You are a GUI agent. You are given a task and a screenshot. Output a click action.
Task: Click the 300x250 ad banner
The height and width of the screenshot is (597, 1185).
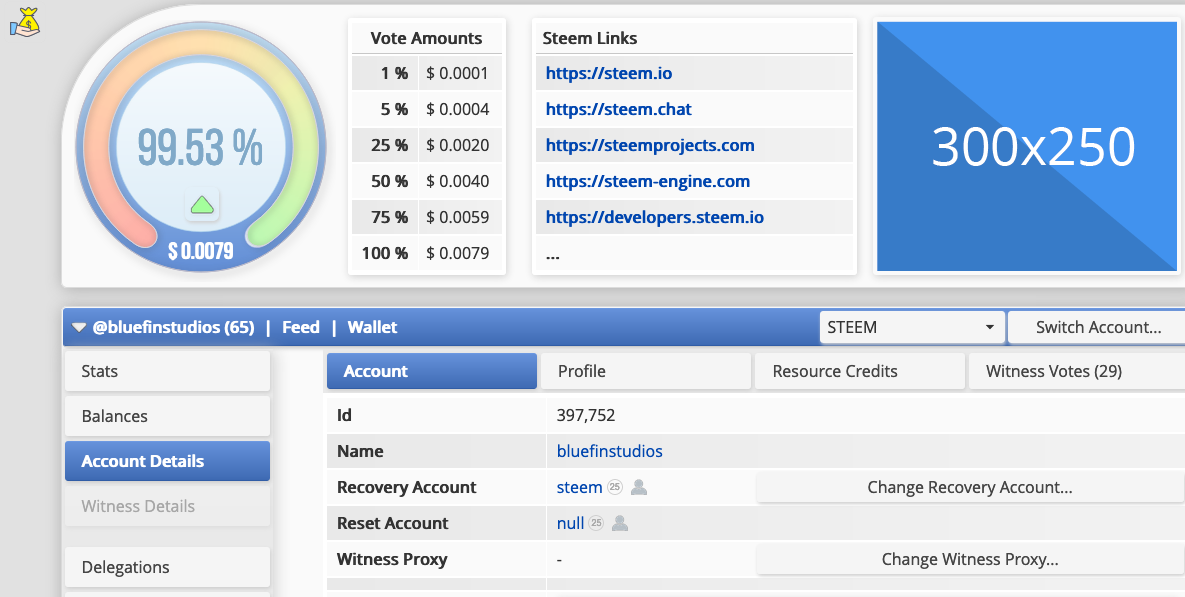[1027, 146]
